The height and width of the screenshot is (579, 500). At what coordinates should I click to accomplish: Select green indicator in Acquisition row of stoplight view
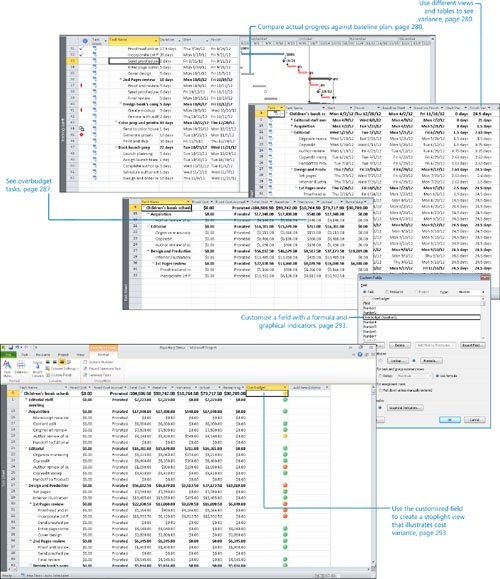[x=285, y=411]
